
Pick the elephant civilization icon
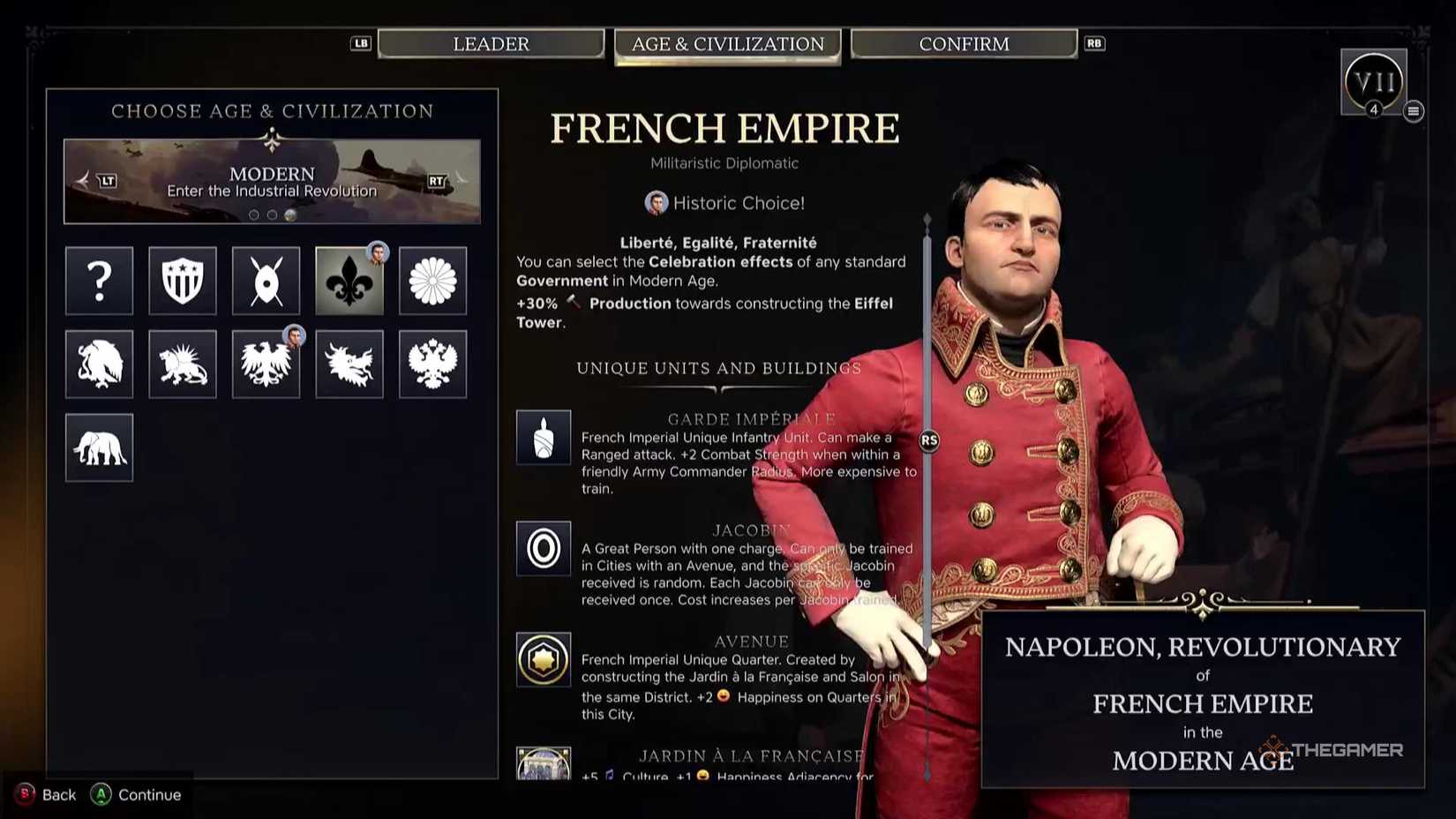(99, 447)
